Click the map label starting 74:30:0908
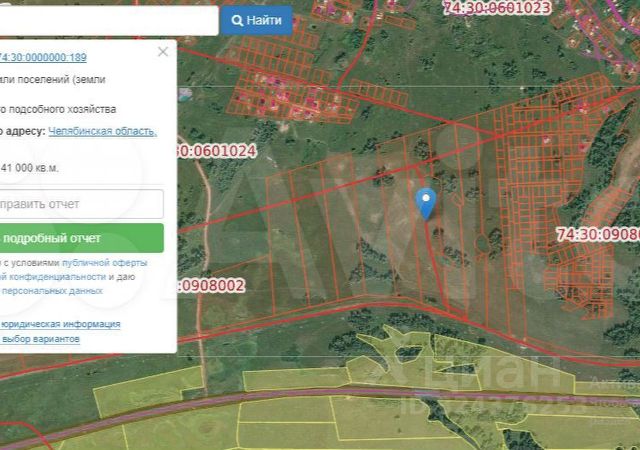 [598, 234]
